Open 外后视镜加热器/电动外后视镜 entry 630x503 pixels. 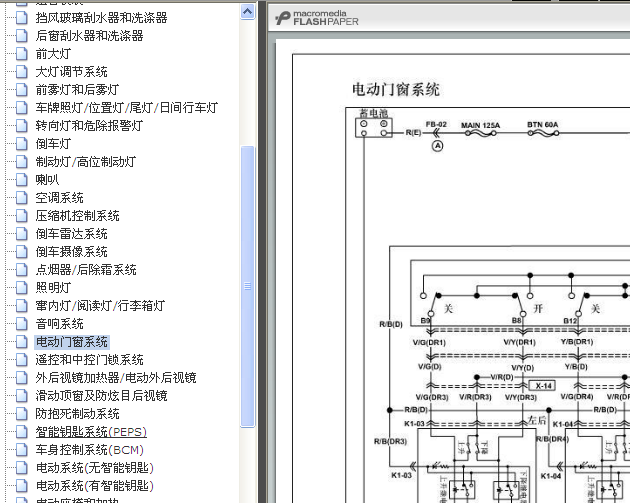(116, 378)
